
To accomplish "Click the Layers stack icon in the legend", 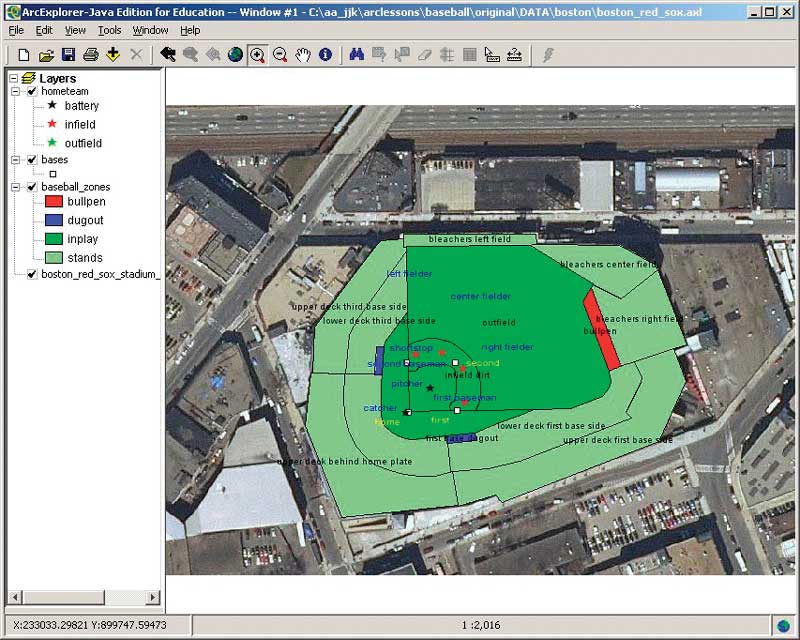I will 29,78.
